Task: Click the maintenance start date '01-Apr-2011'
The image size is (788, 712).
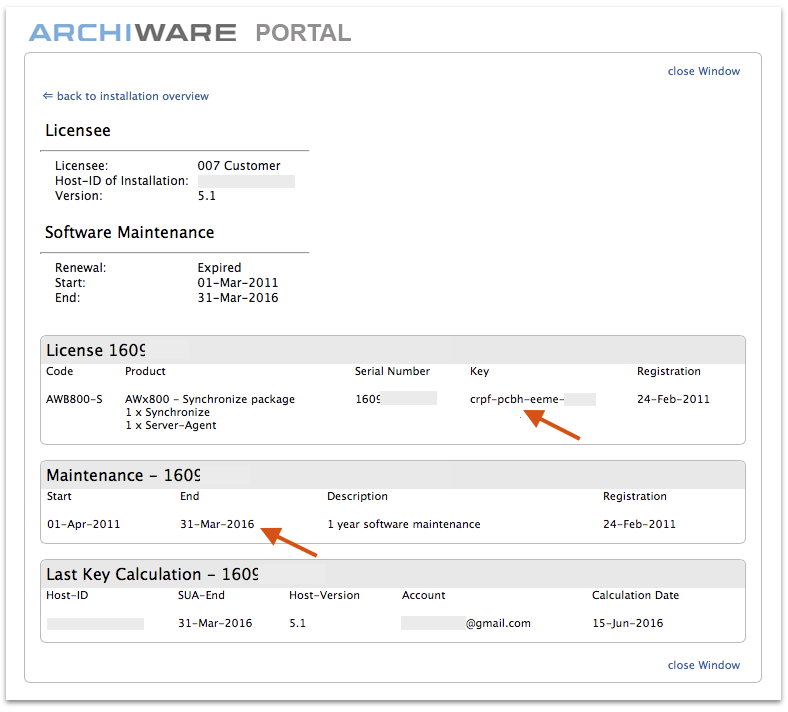Action: [x=83, y=525]
